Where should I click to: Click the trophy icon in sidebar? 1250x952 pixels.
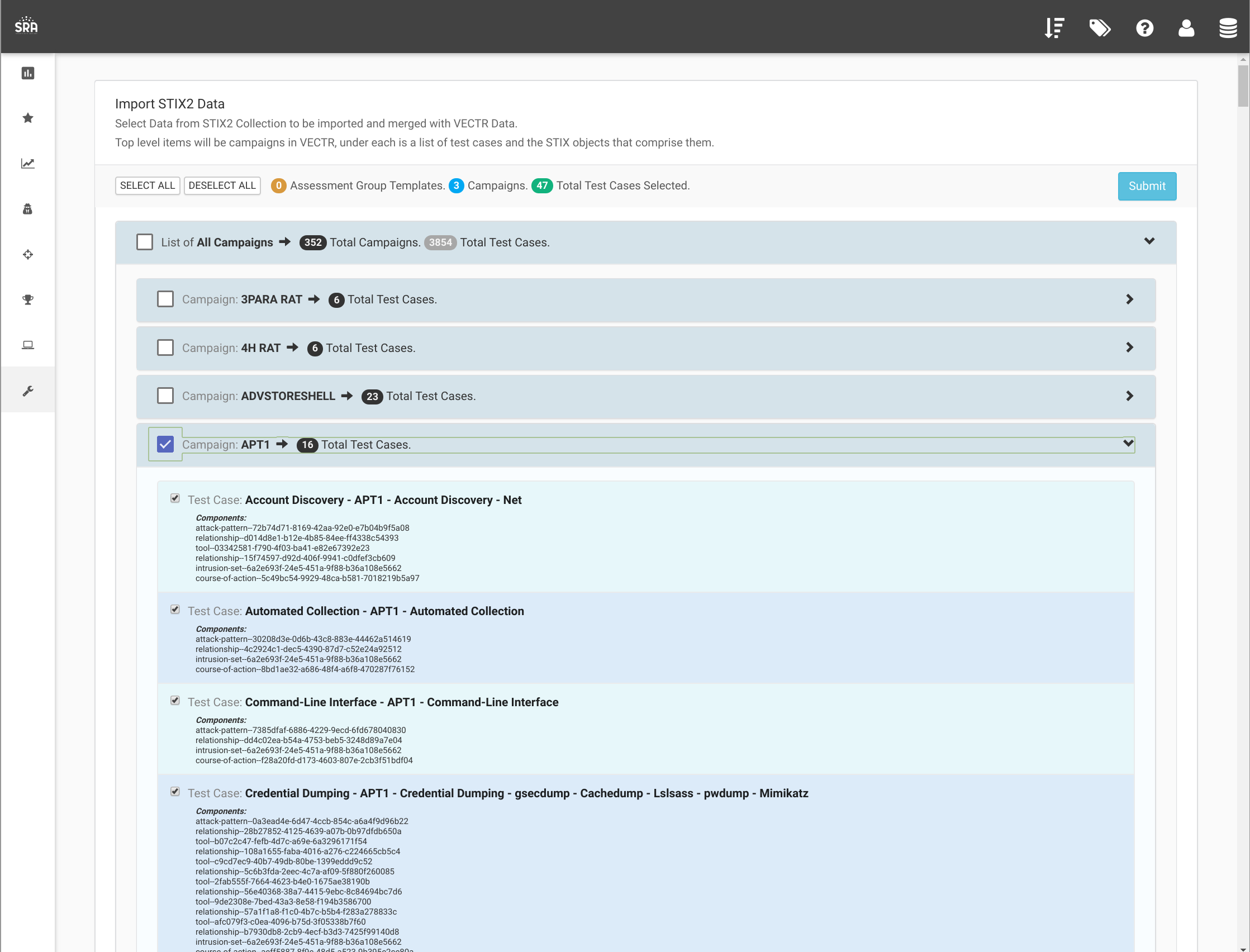(28, 299)
